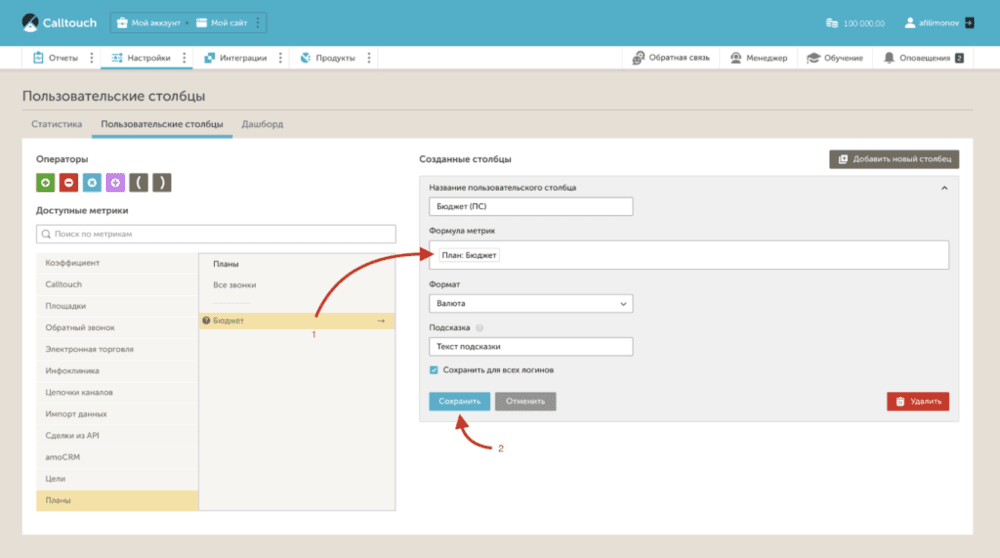Open the Мой сайт selector

pyautogui.click(x=221, y=23)
